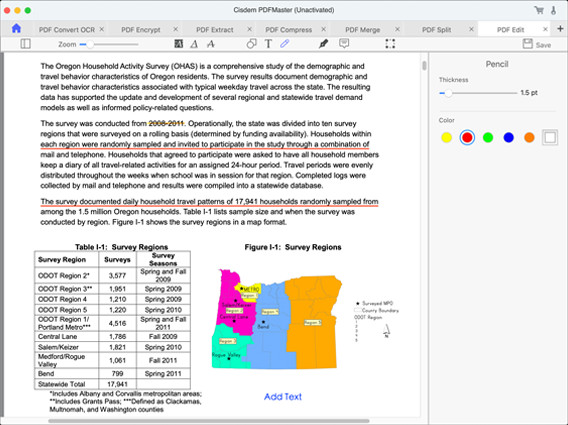Click the activation key icon
568x425 pixels.
pos(554,10)
